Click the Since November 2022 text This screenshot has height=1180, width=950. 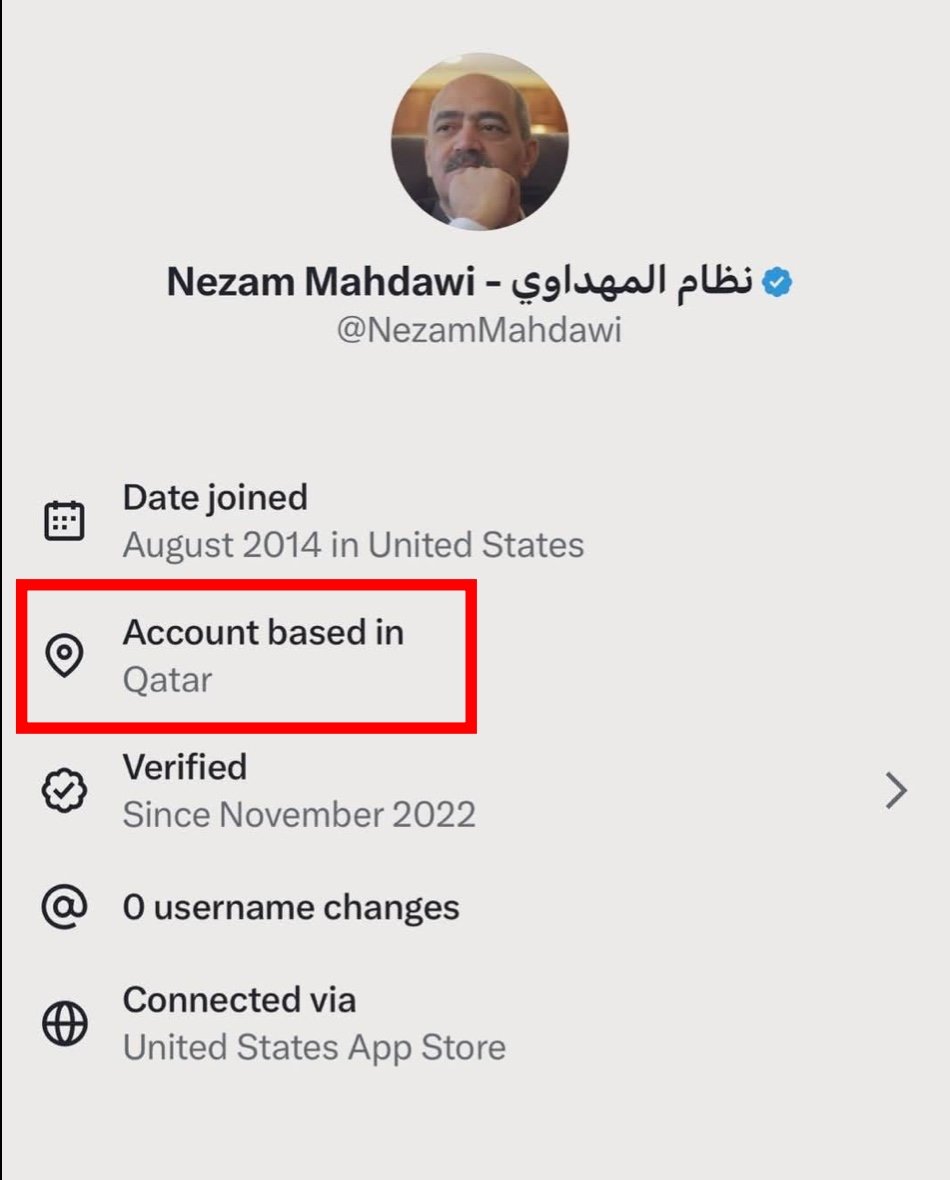(x=299, y=814)
